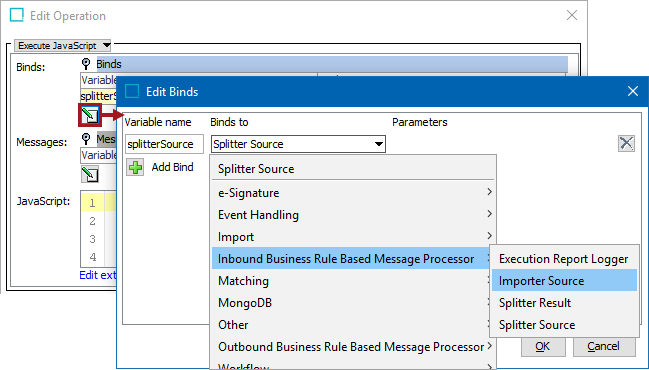This screenshot has height=370, width=649.
Task: Close the Edit Binds dialog
Action: [x=632, y=91]
